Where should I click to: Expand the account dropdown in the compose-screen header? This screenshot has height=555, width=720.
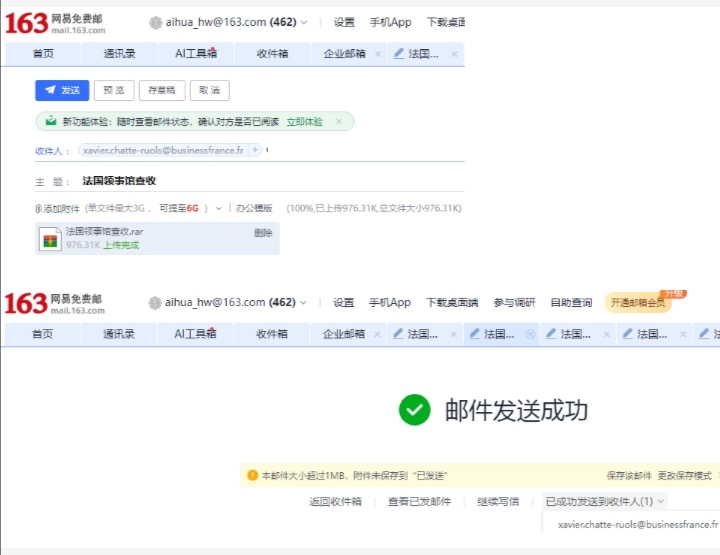tap(304, 22)
